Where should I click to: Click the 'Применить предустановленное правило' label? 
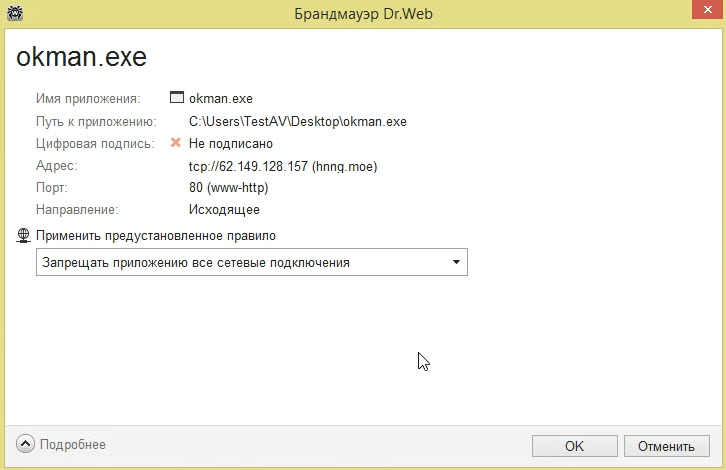[x=156, y=236]
